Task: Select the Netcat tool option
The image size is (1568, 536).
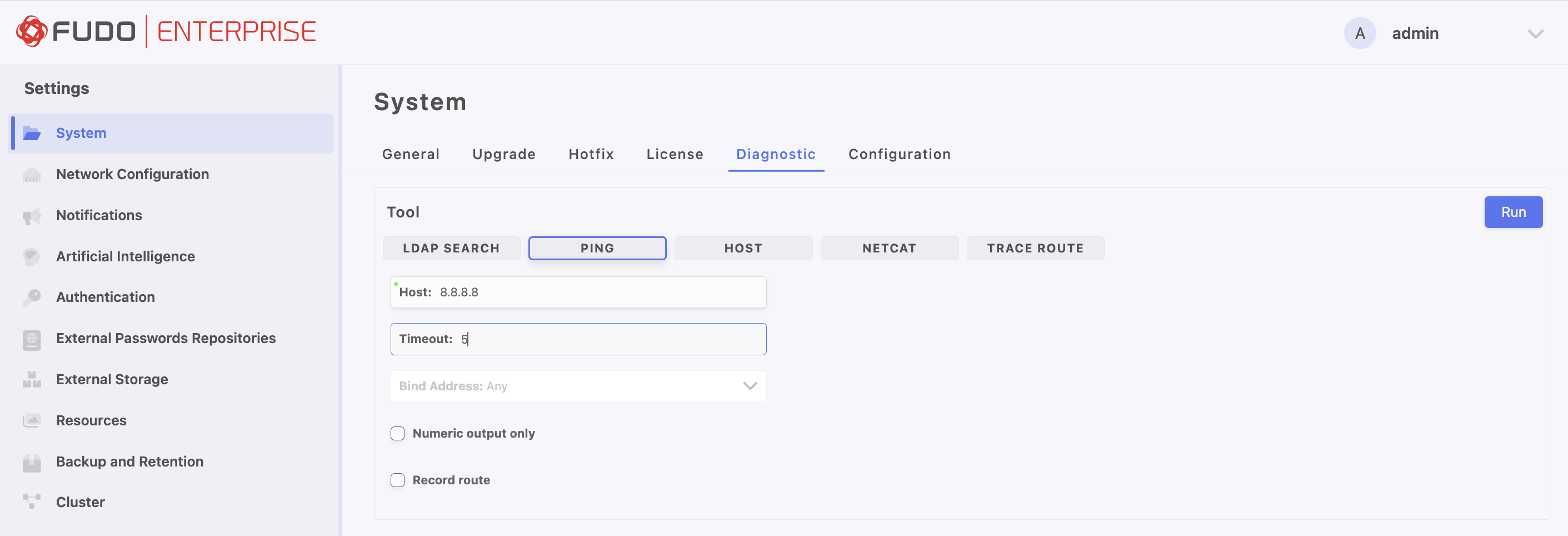Action: click(888, 248)
